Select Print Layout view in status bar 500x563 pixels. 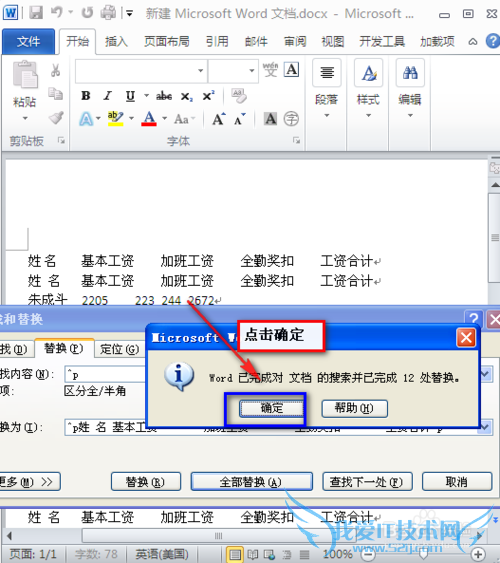click(x=235, y=554)
